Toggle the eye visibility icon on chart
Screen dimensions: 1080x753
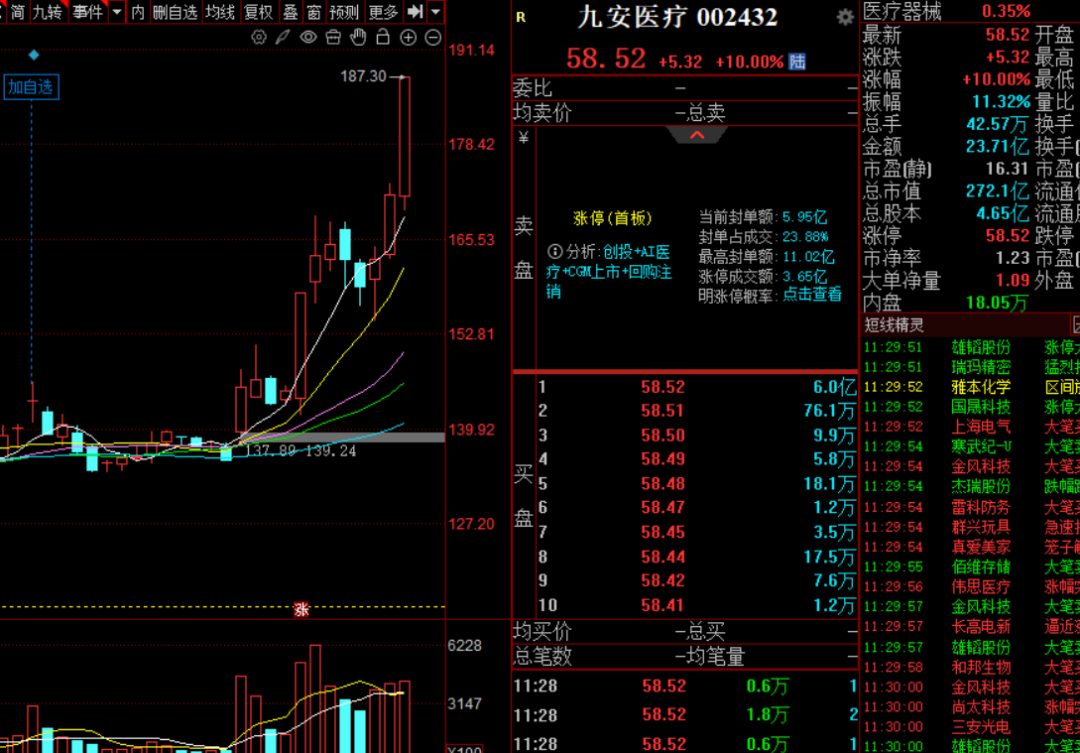point(308,37)
